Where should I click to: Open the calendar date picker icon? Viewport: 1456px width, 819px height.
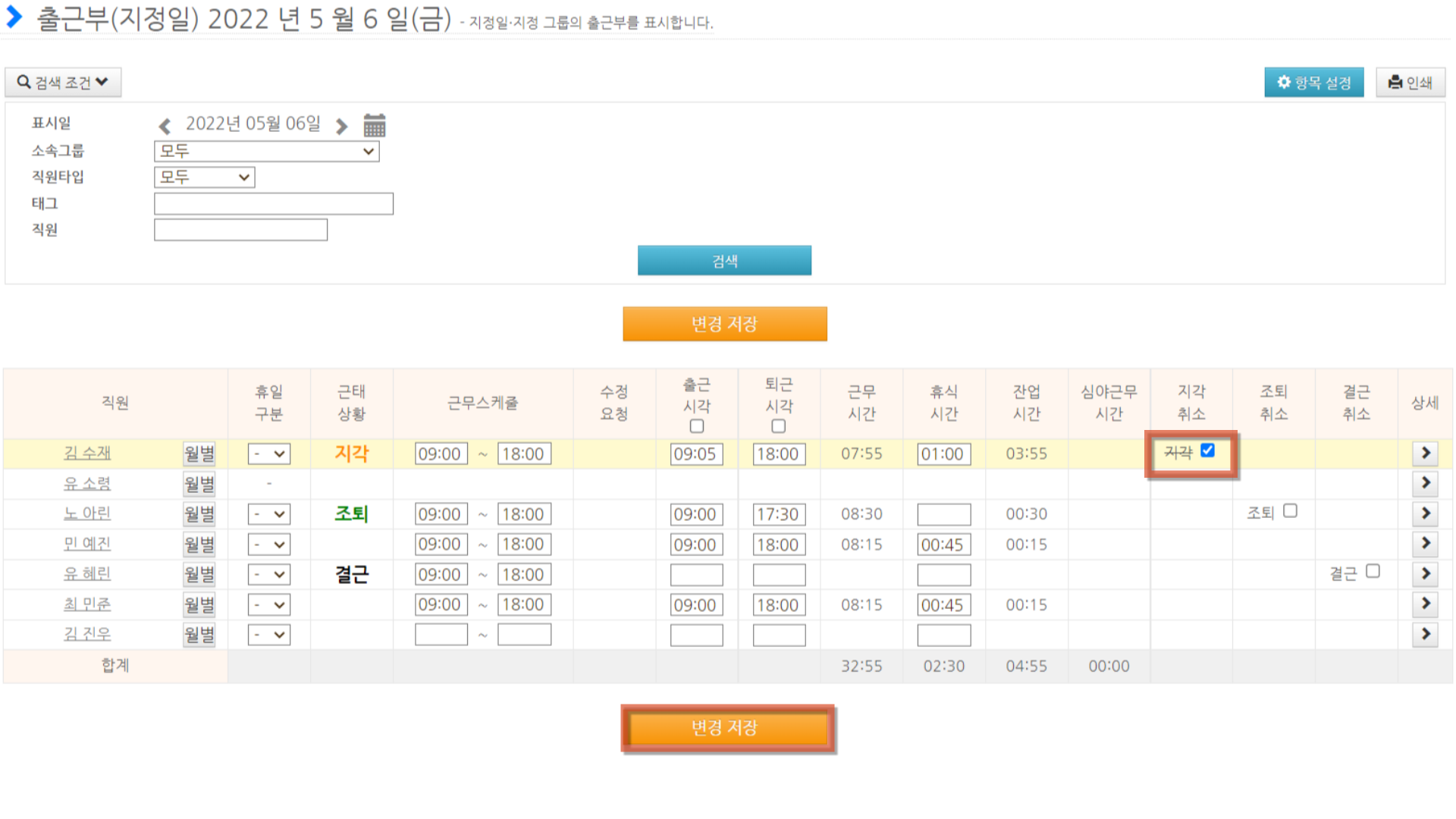point(375,125)
